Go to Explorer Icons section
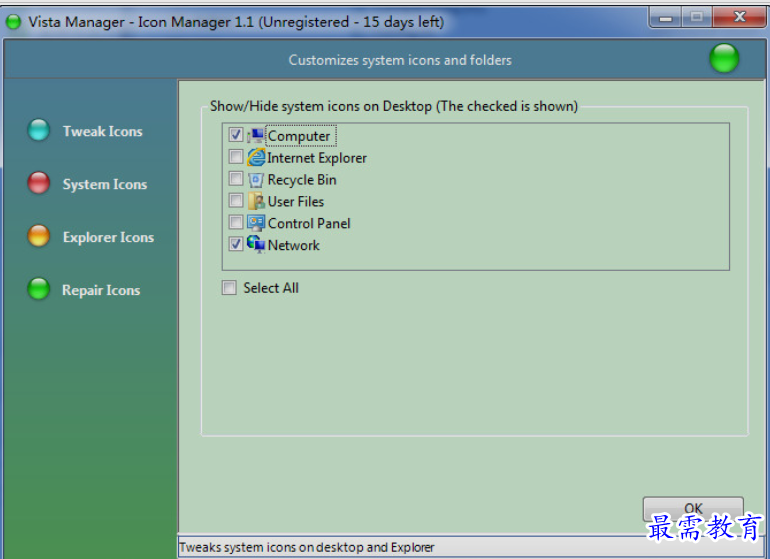 pyautogui.click(x=108, y=237)
